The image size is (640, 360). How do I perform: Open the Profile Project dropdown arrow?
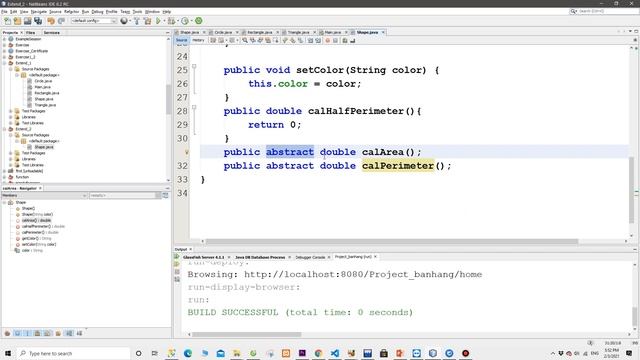[191, 21]
